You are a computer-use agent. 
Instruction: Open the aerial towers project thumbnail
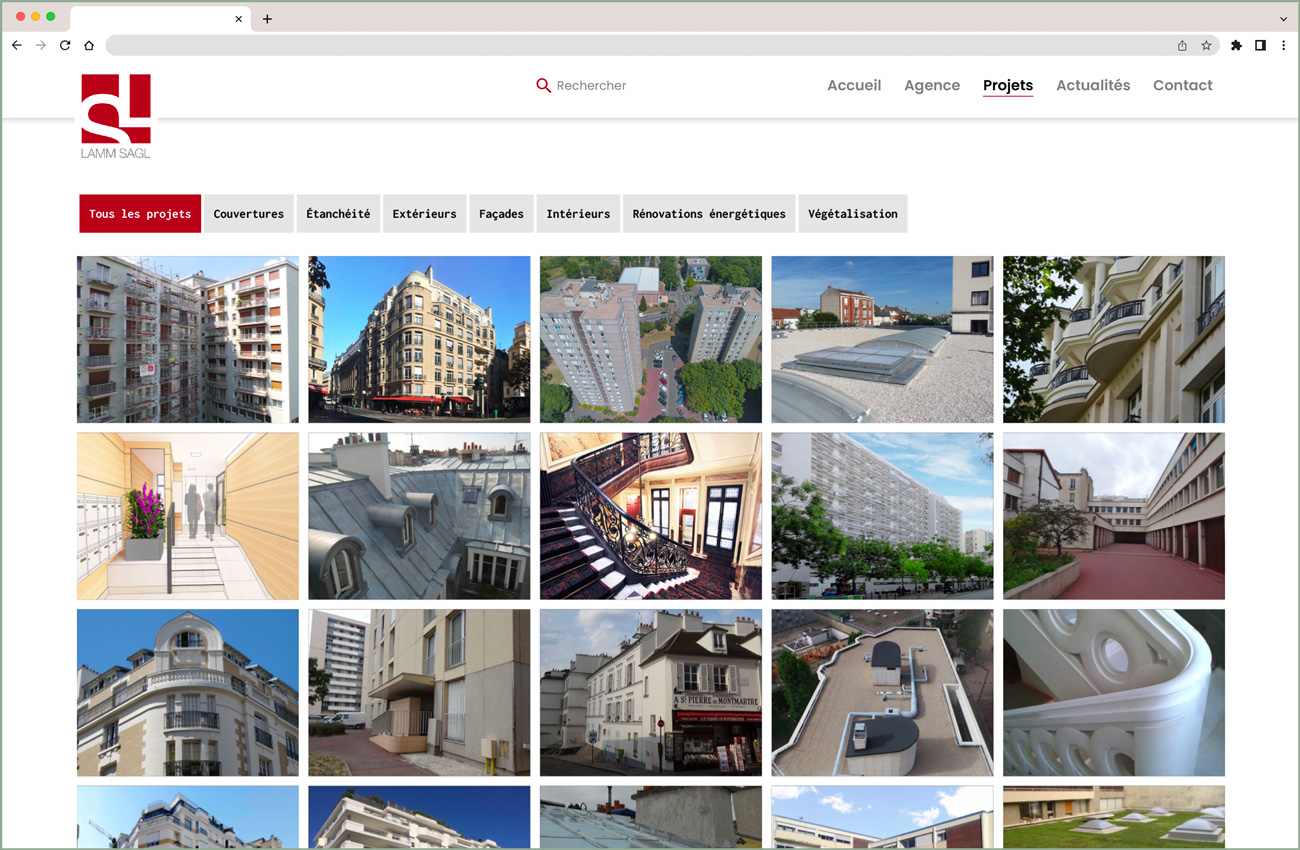point(651,340)
